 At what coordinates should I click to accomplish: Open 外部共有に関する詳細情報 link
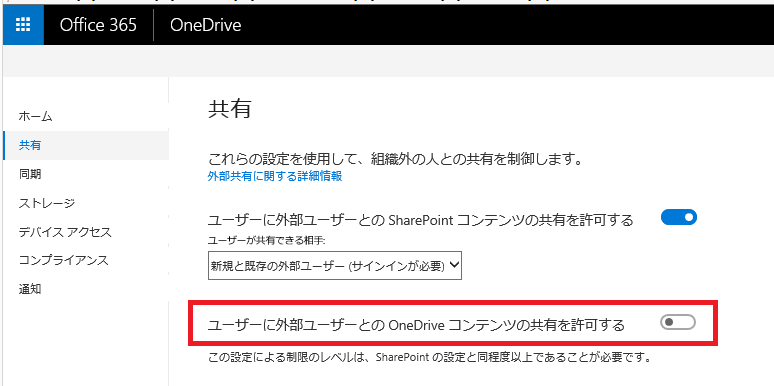point(275,176)
